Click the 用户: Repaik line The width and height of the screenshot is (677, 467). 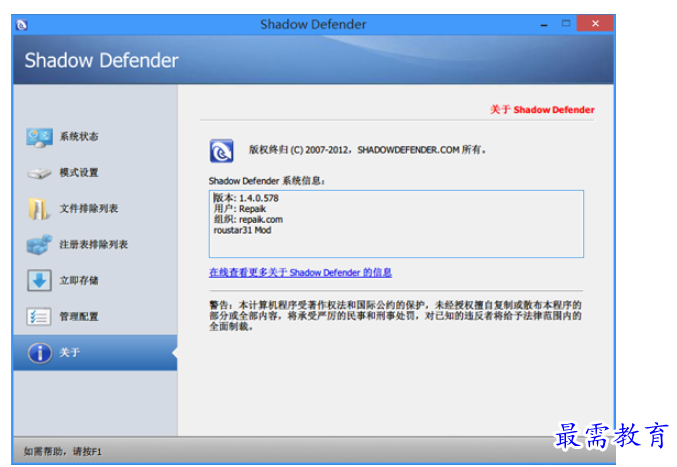tap(240, 209)
